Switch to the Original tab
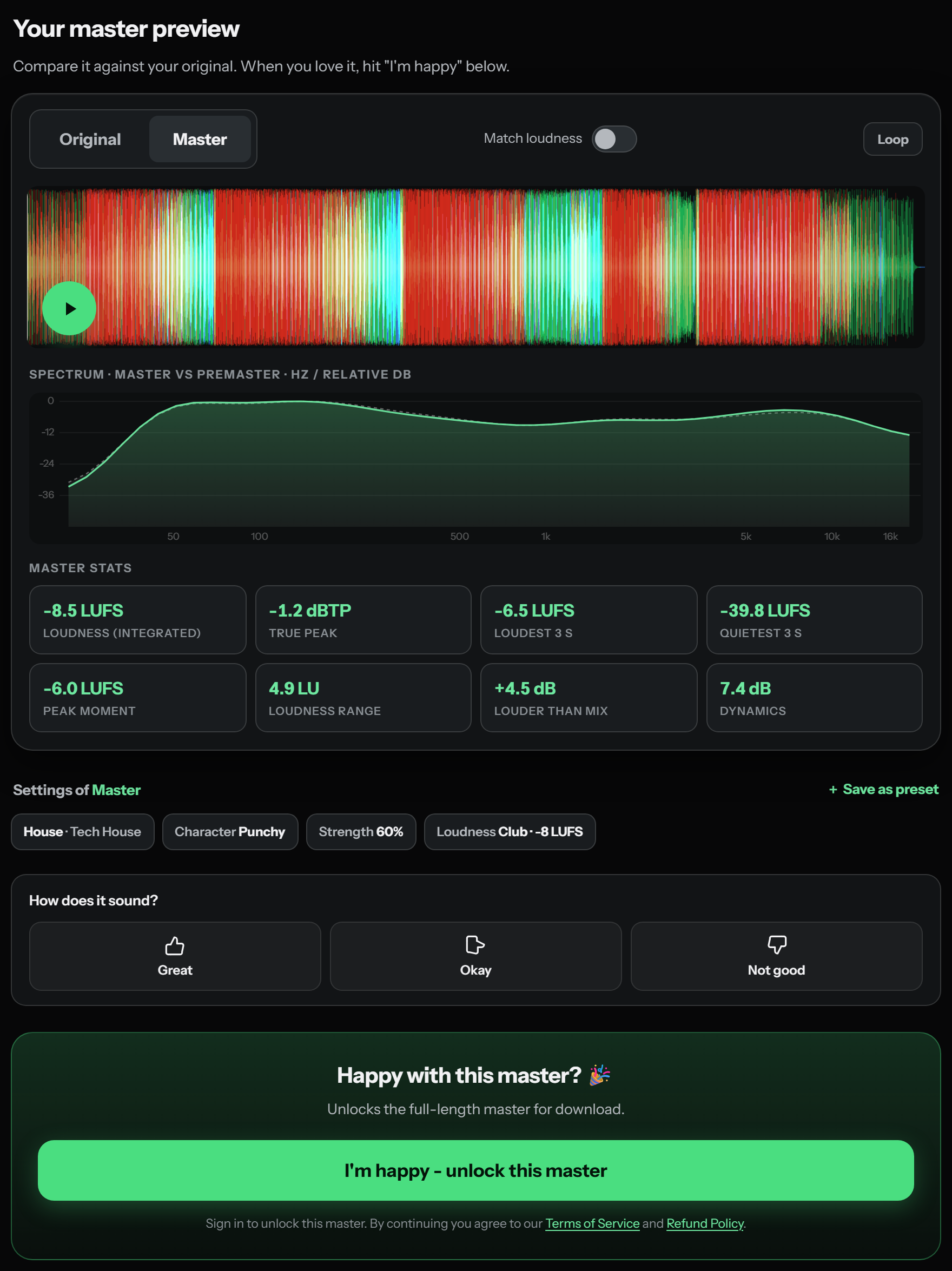The image size is (952, 1271). pyautogui.click(x=90, y=139)
